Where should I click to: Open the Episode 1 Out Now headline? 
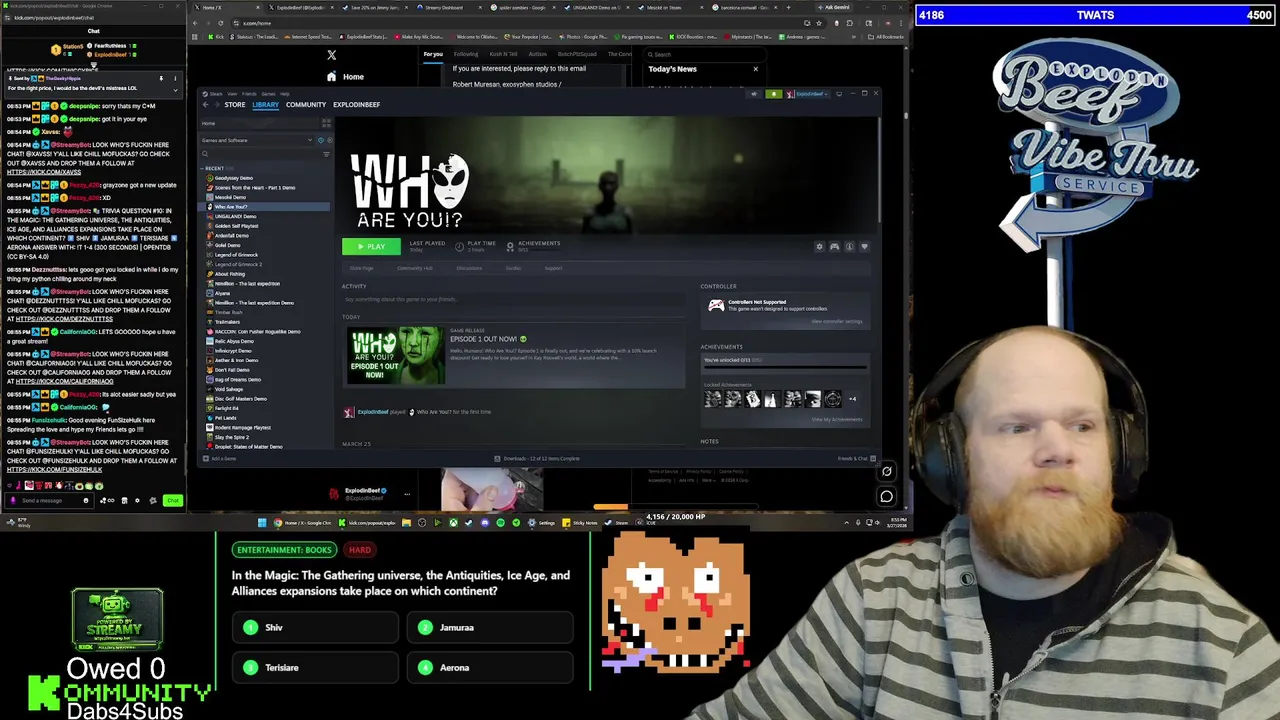pos(488,339)
